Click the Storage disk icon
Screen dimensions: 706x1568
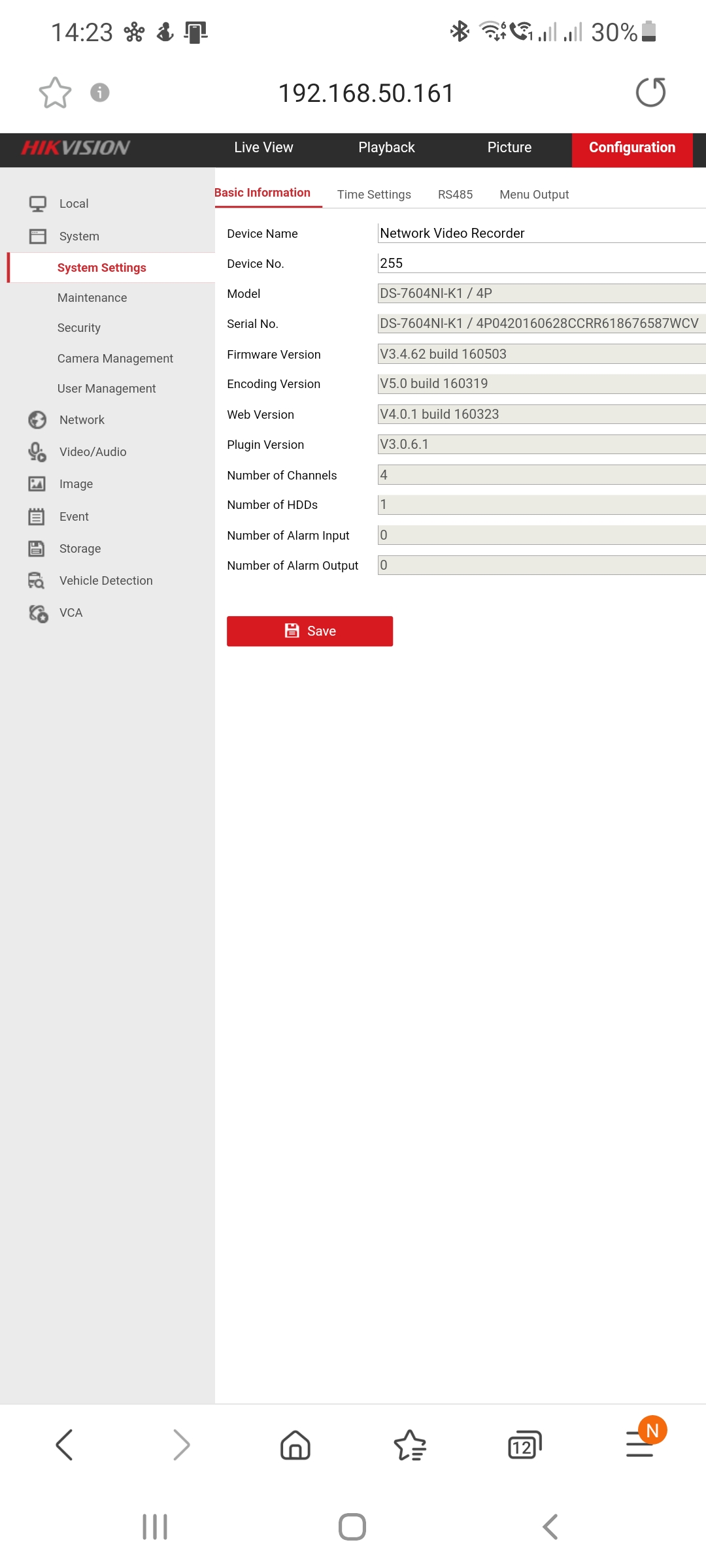[x=37, y=548]
